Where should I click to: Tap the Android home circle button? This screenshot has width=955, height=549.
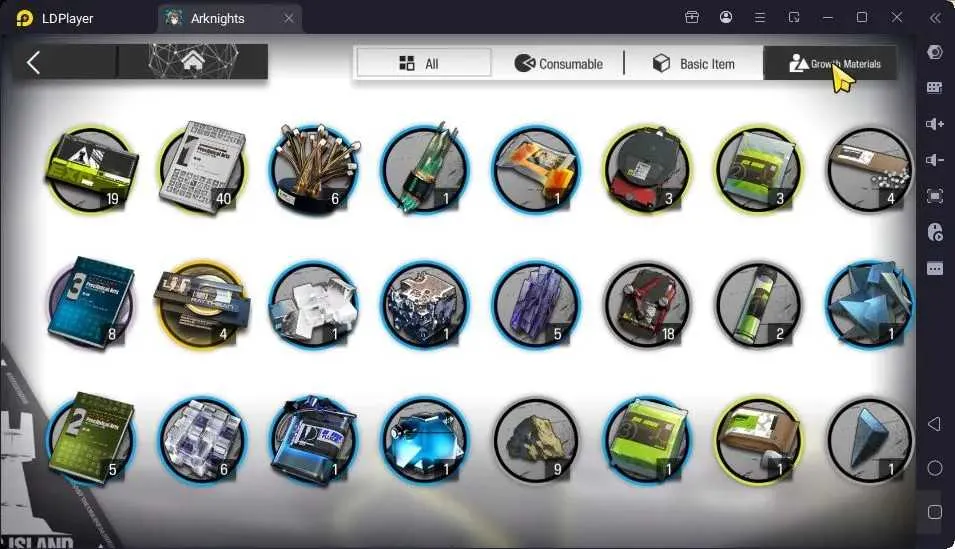click(934, 468)
